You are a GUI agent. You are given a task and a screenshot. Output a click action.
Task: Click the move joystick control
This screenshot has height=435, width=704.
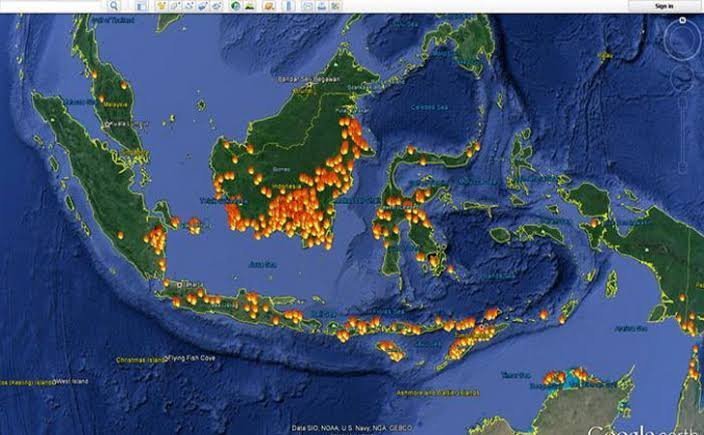click(x=682, y=78)
